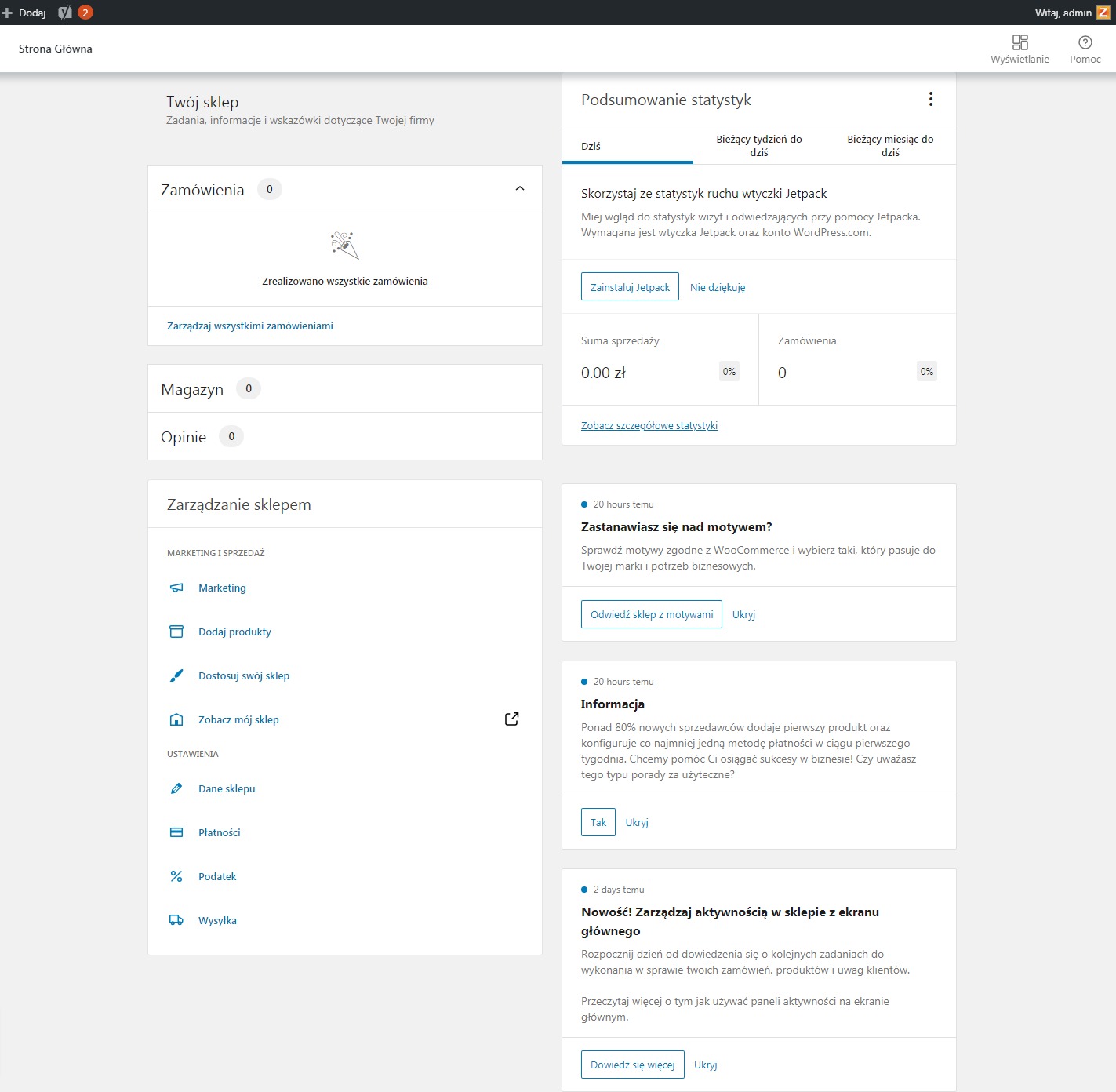Viewport: 1116px width, 1092px height.
Task: Switch to Bieżący miesiąc do dziś tab
Action: (x=890, y=146)
